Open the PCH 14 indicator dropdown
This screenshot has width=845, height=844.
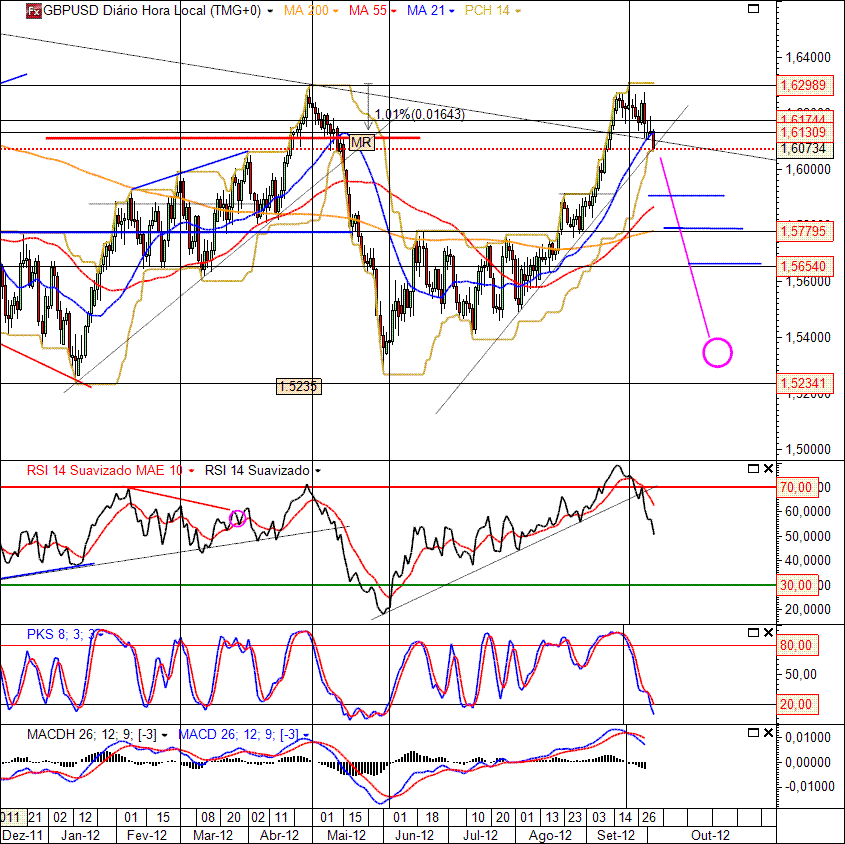518,11
